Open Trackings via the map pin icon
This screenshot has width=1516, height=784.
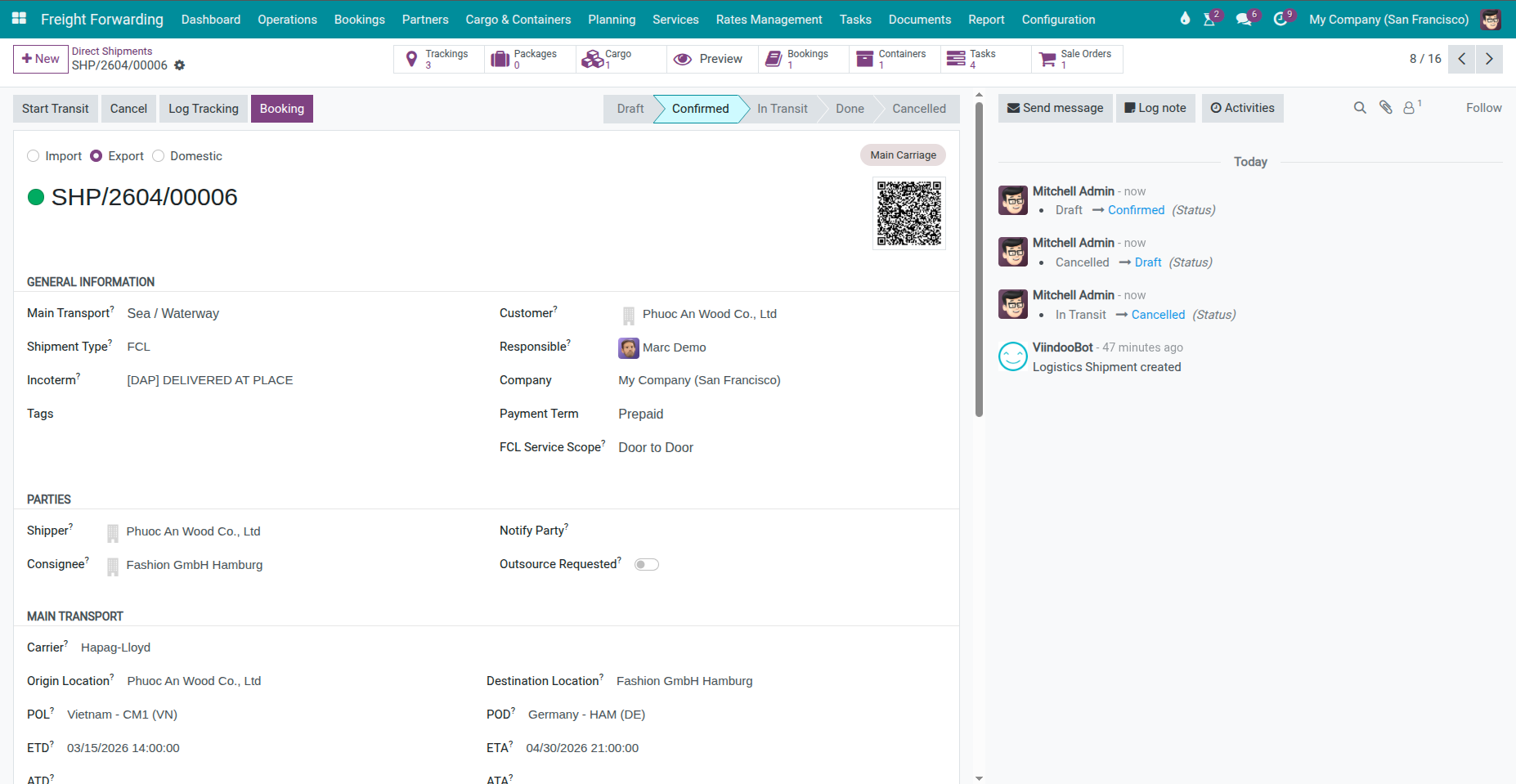pyautogui.click(x=412, y=59)
